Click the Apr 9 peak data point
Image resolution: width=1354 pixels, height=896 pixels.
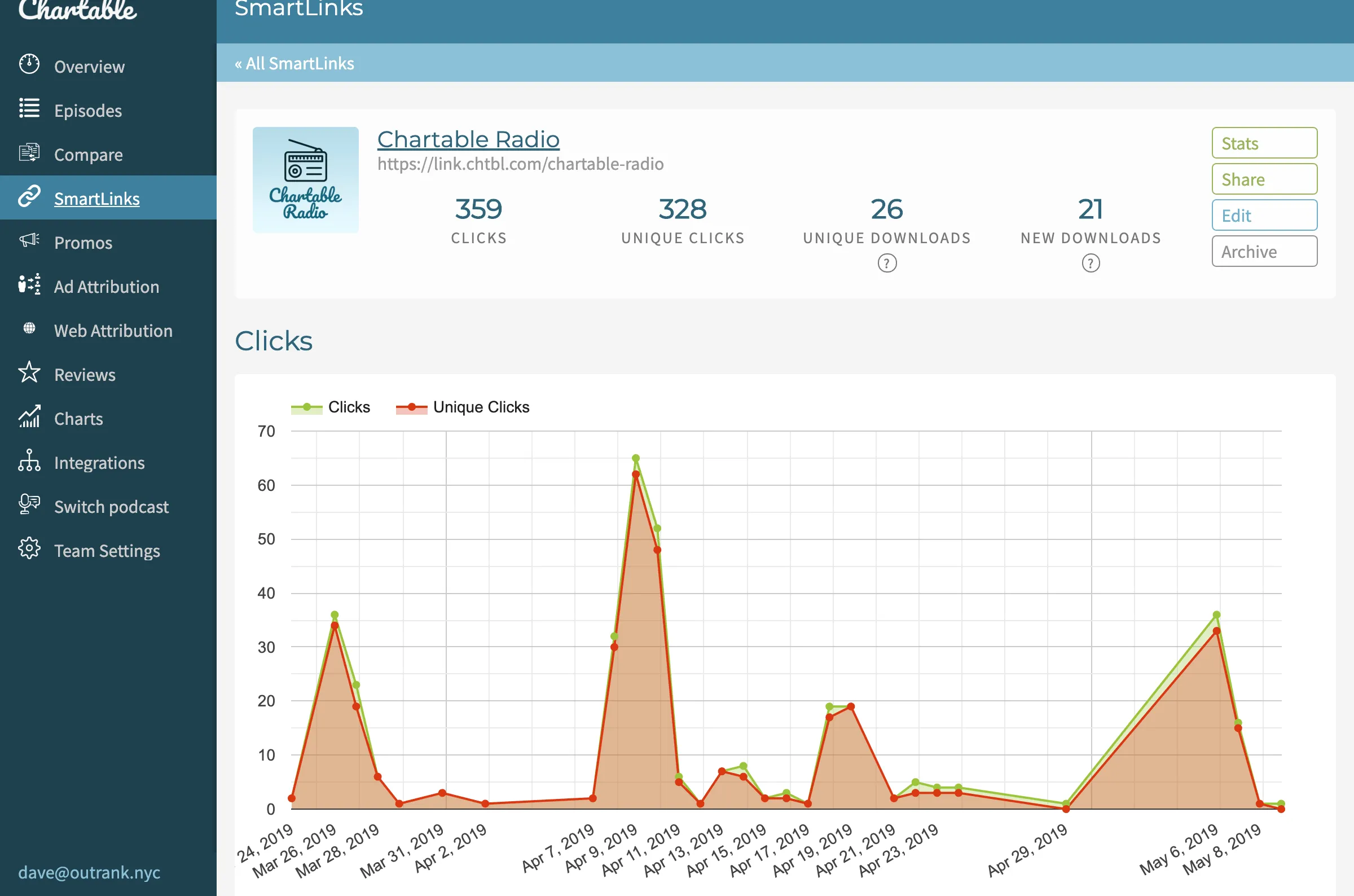pyautogui.click(x=635, y=459)
